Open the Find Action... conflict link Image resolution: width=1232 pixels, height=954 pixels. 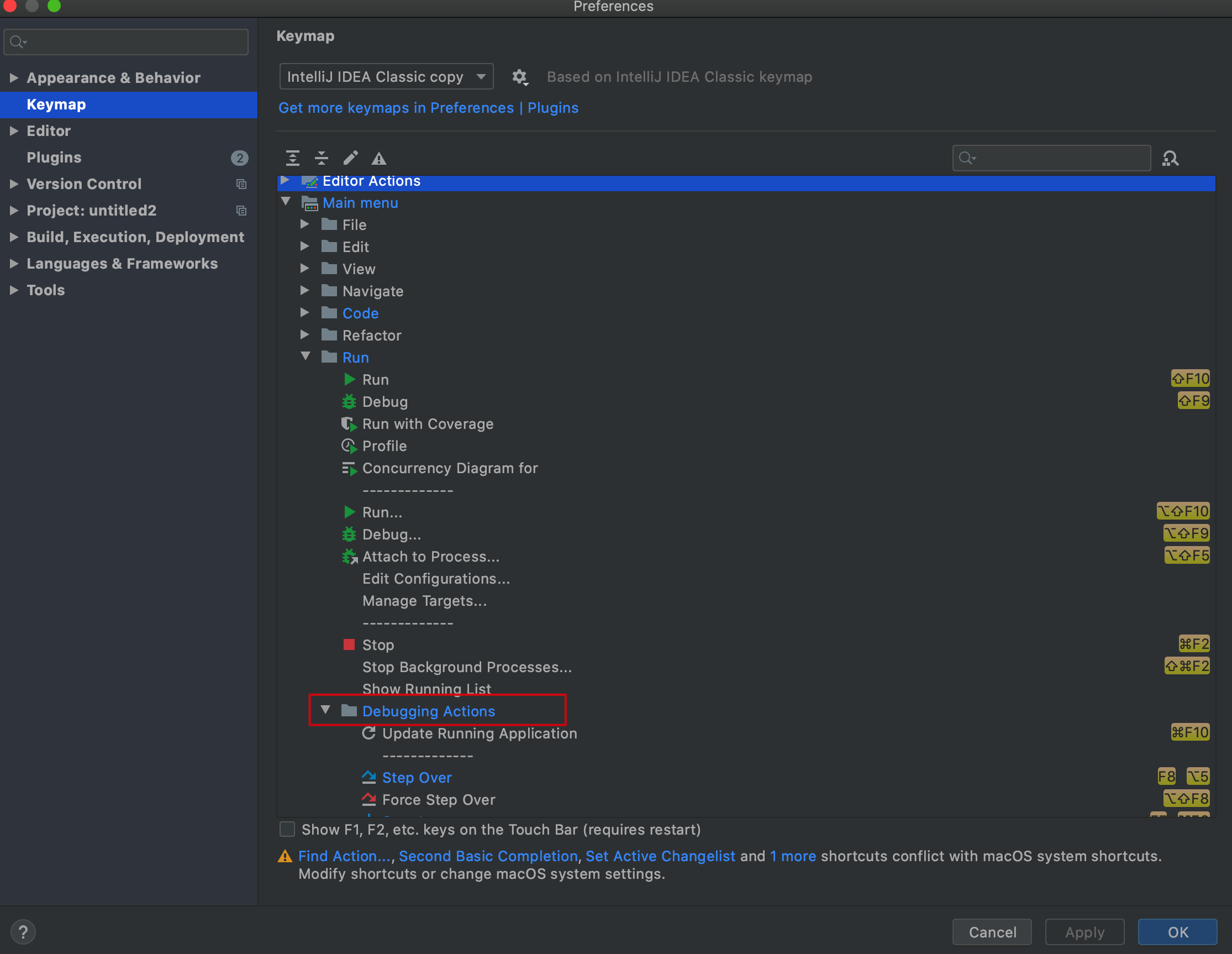coord(345,856)
